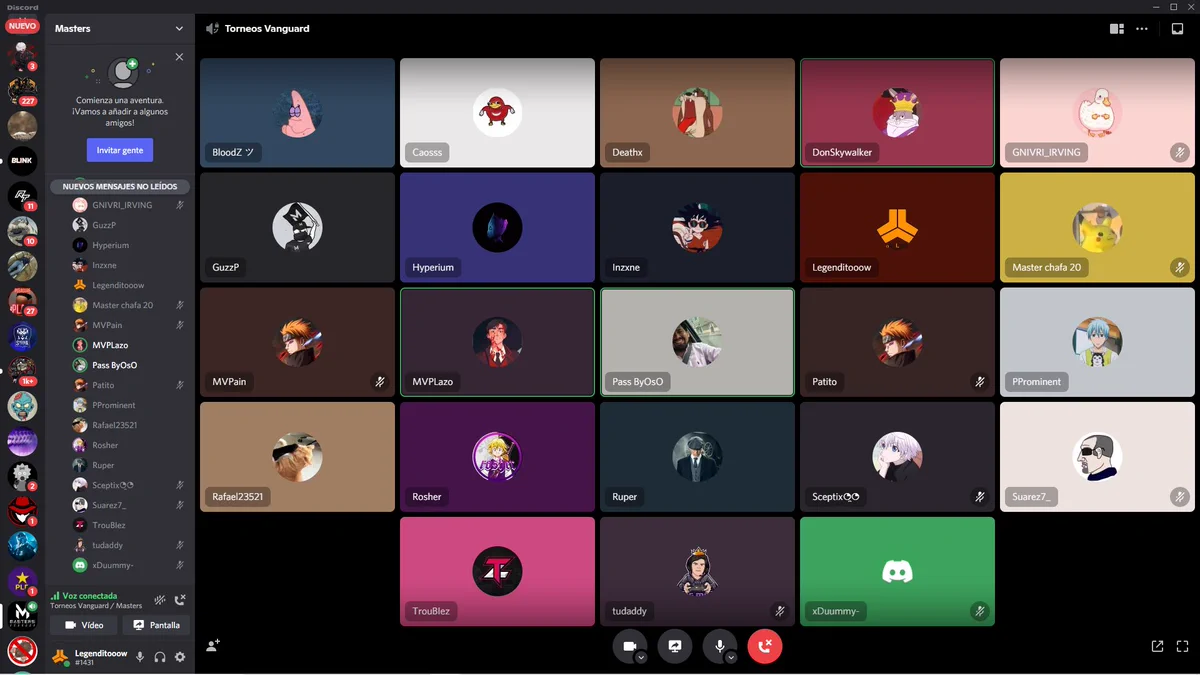Mute microphone in the user panel

(140, 657)
